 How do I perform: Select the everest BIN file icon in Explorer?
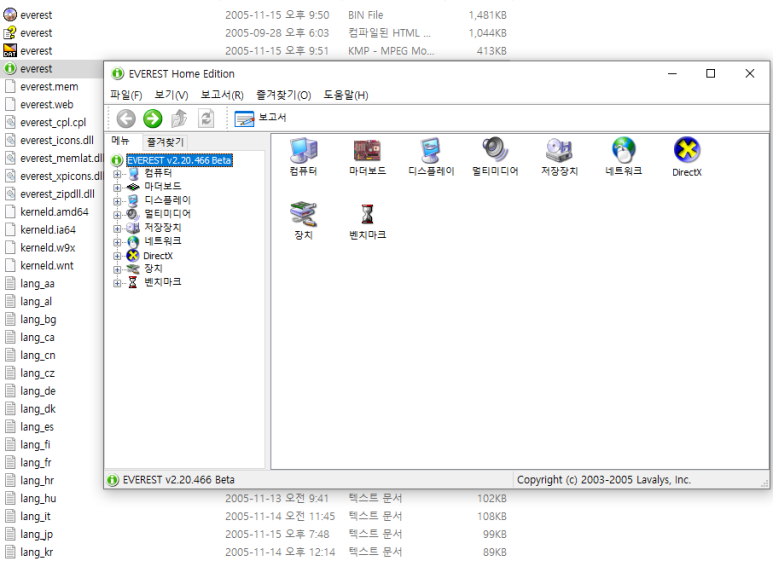(10, 15)
